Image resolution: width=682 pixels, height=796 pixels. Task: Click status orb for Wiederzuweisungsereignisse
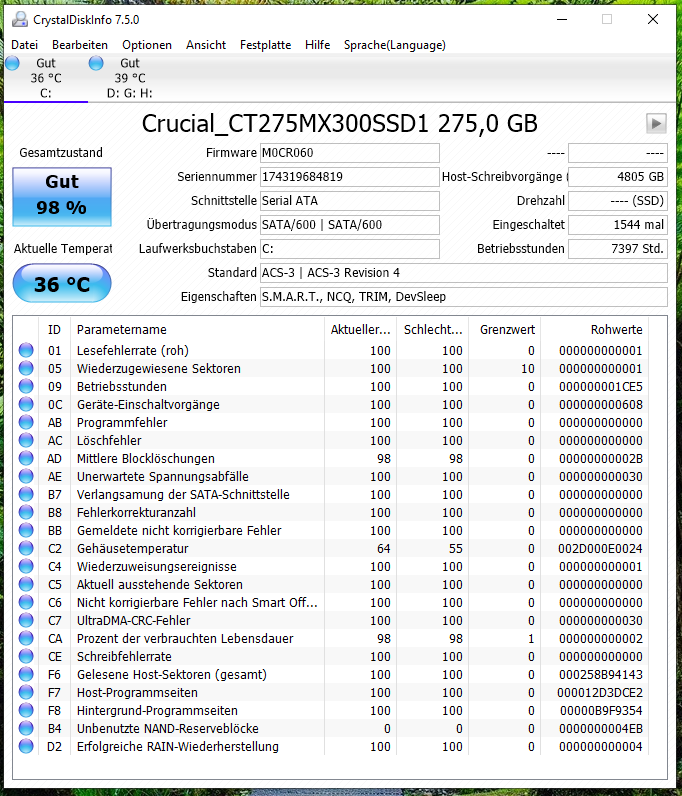(26, 566)
